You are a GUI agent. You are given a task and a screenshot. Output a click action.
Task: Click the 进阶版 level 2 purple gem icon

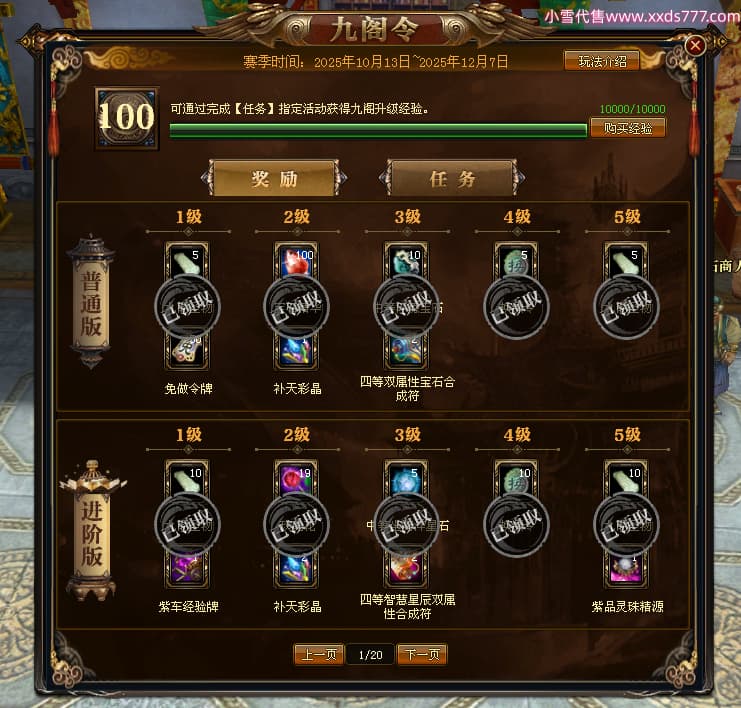(x=296, y=479)
